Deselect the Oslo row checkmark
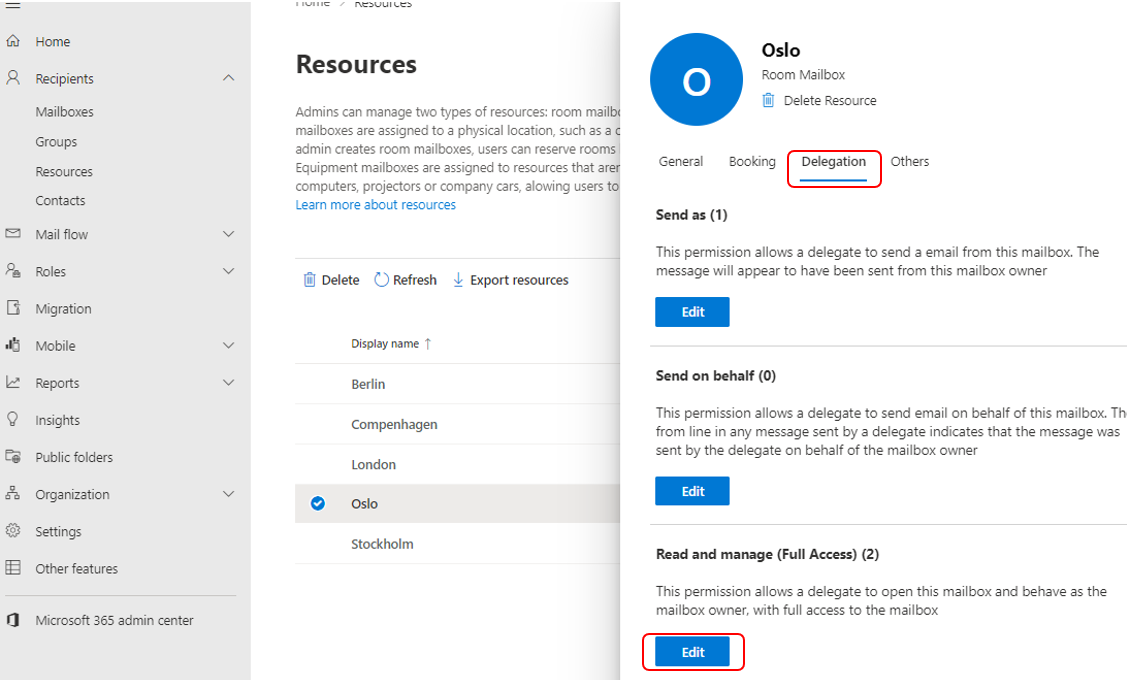Image resolution: width=1127 pixels, height=680 pixels. tap(317, 503)
